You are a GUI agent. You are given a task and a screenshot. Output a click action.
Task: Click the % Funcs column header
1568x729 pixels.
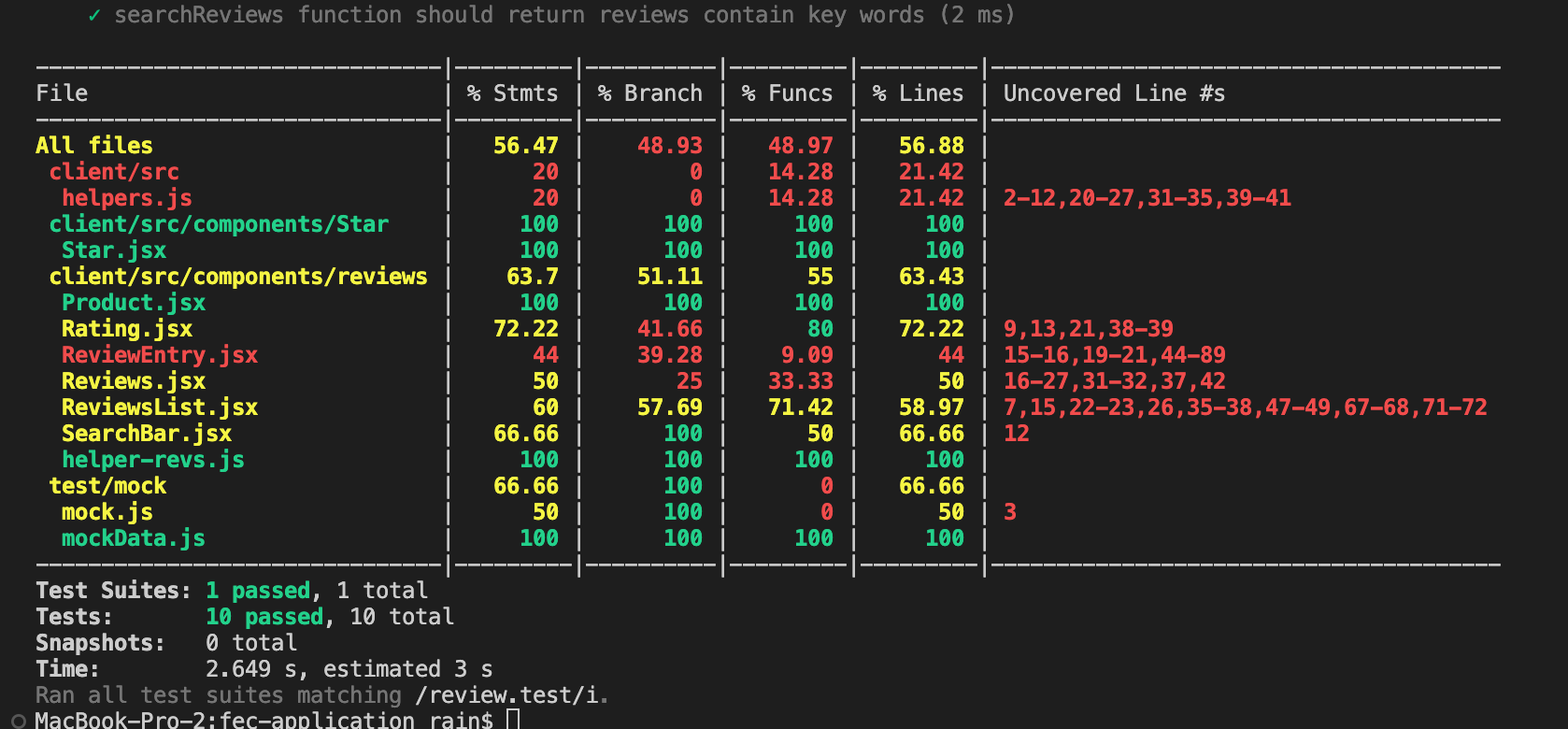pos(786,93)
